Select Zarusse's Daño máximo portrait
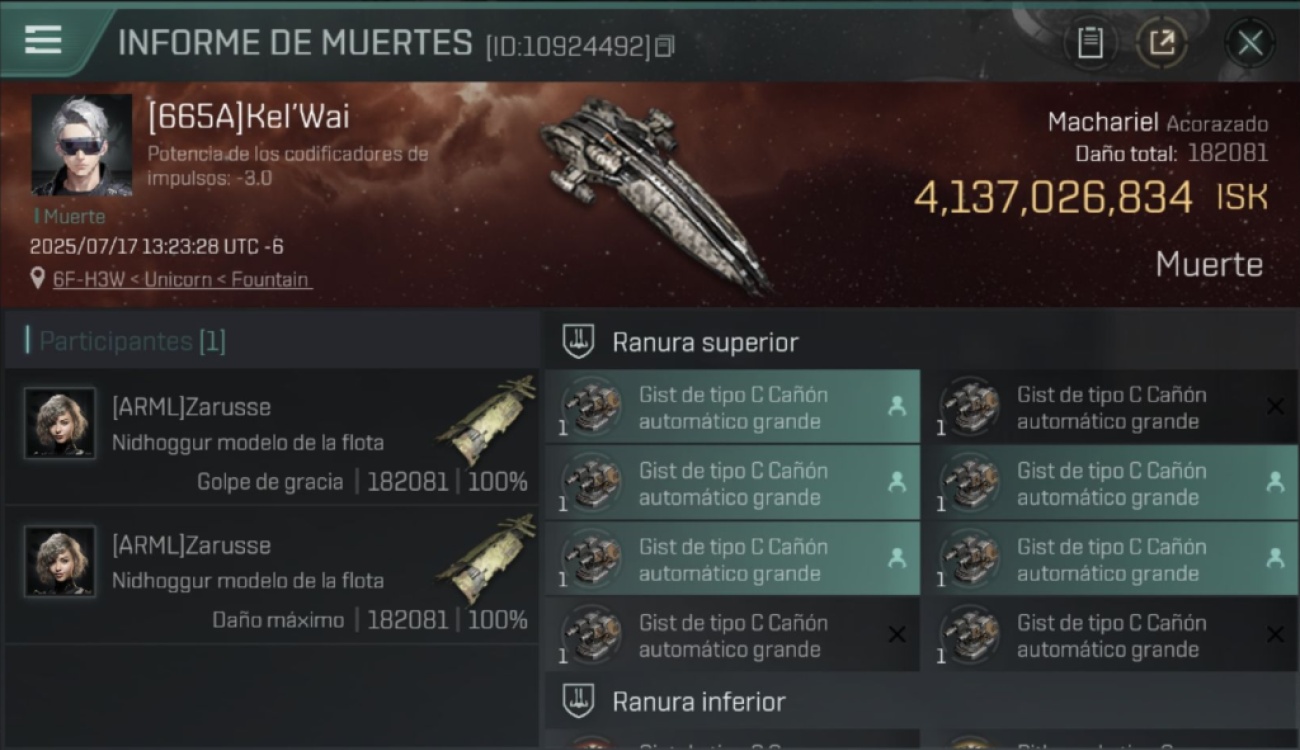This screenshot has height=750, width=1300. tap(60, 561)
